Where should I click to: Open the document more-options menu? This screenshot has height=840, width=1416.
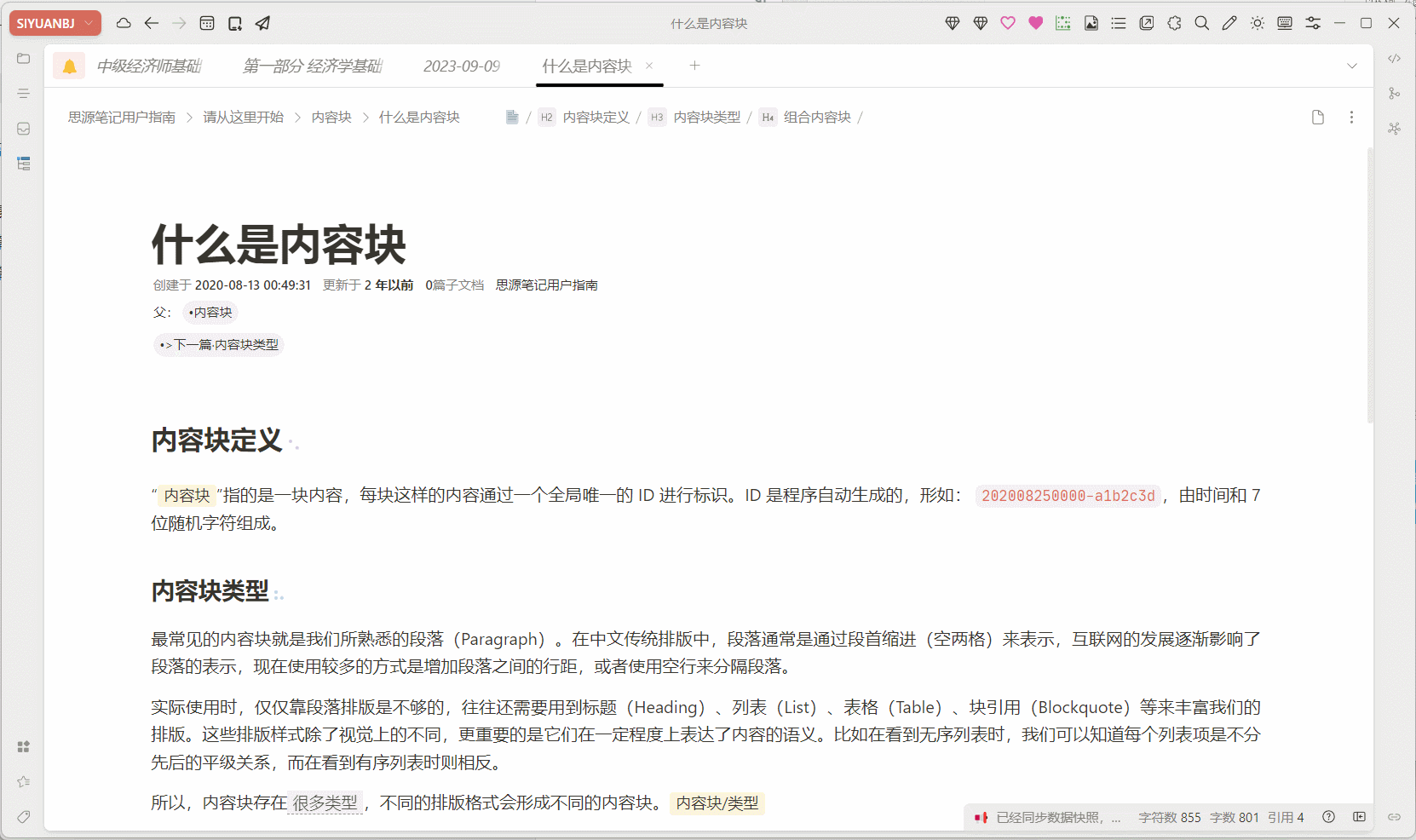pos(1352,117)
